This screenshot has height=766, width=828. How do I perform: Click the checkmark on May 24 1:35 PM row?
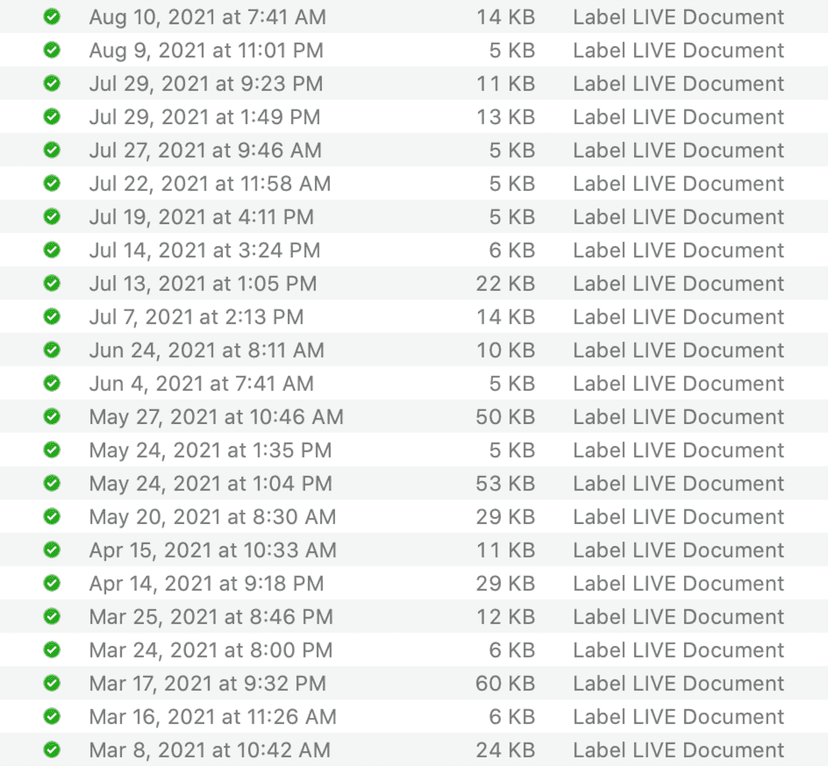(x=52, y=450)
